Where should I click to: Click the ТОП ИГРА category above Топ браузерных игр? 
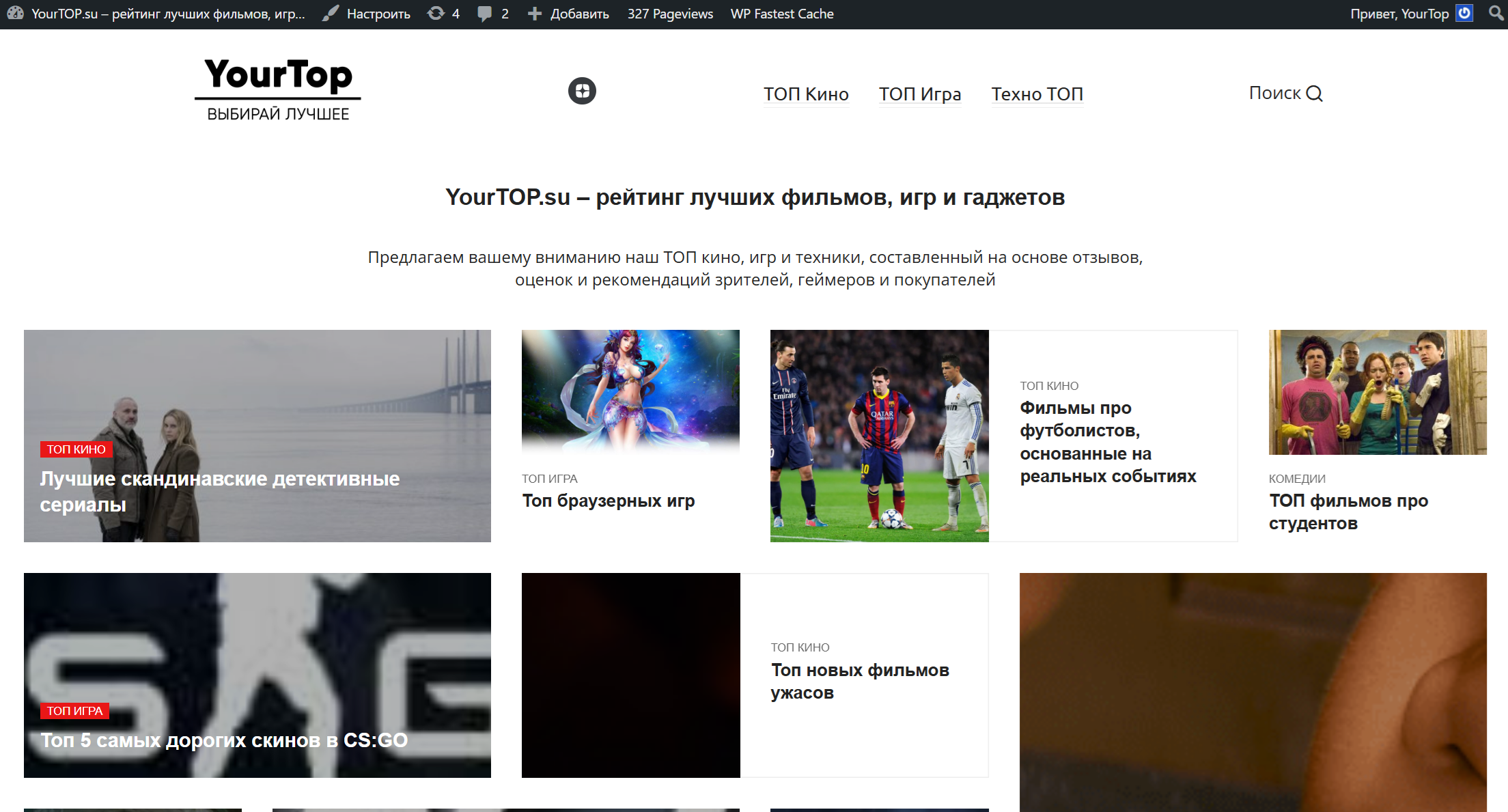pyautogui.click(x=550, y=479)
